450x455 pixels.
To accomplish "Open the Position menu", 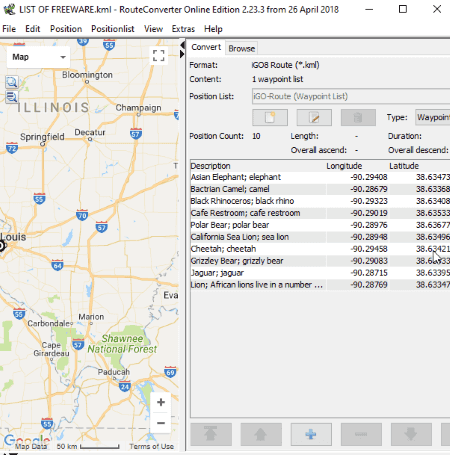I will [x=66, y=29].
